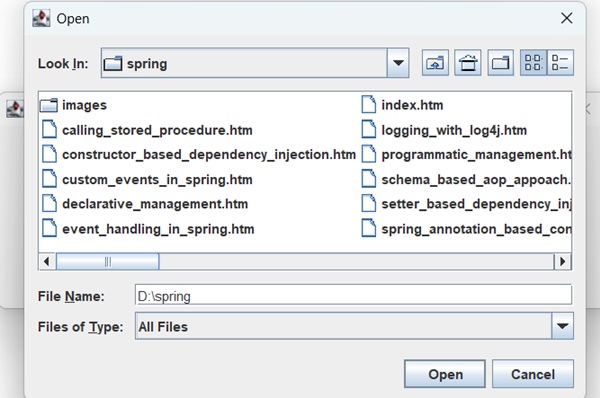The image size is (600, 398).
Task: Click the custom_events_in_spring.htm file icon
Action: pyautogui.click(x=49, y=179)
